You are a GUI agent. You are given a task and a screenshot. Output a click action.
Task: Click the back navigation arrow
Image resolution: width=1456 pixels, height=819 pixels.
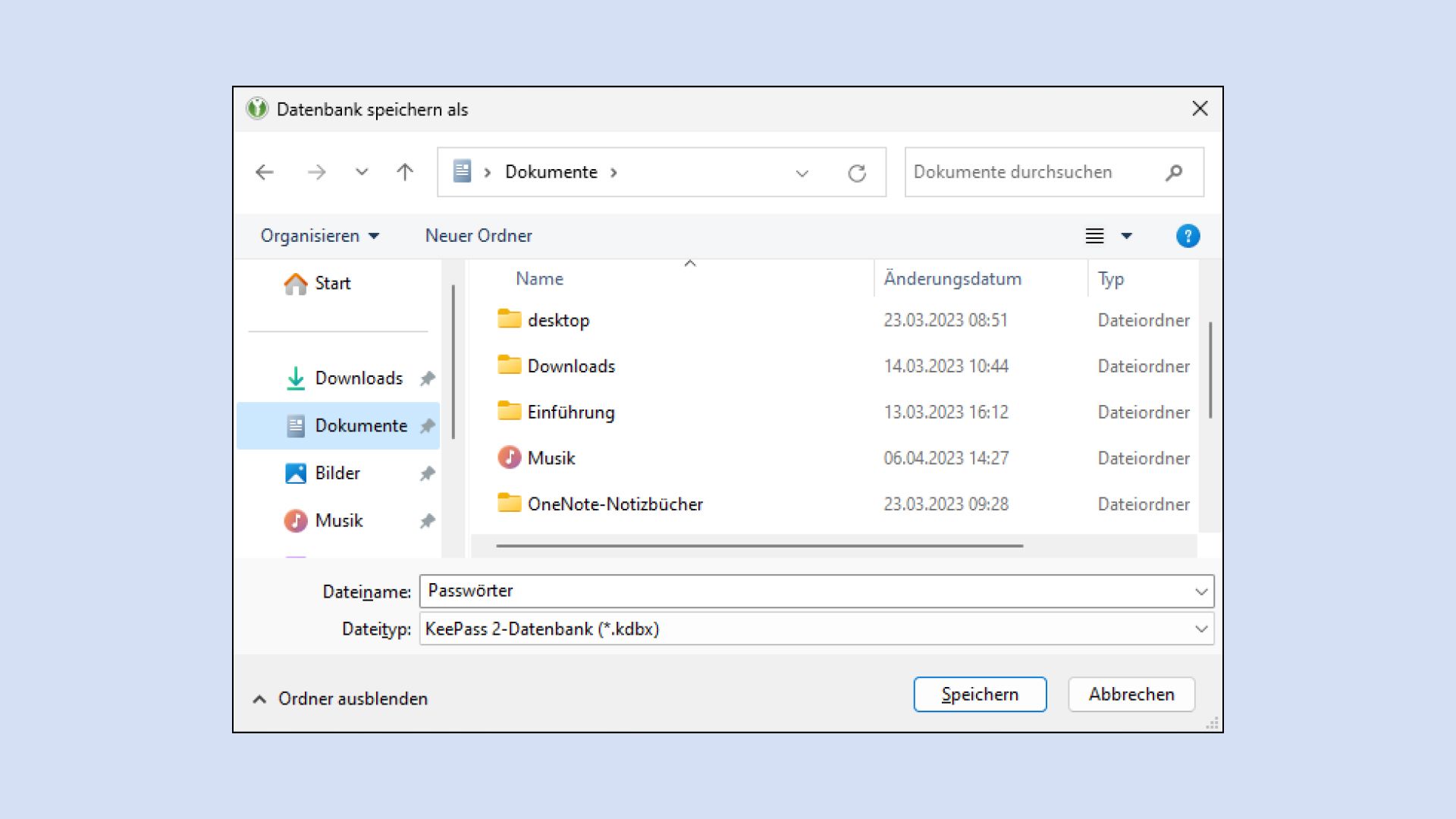tap(264, 172)
